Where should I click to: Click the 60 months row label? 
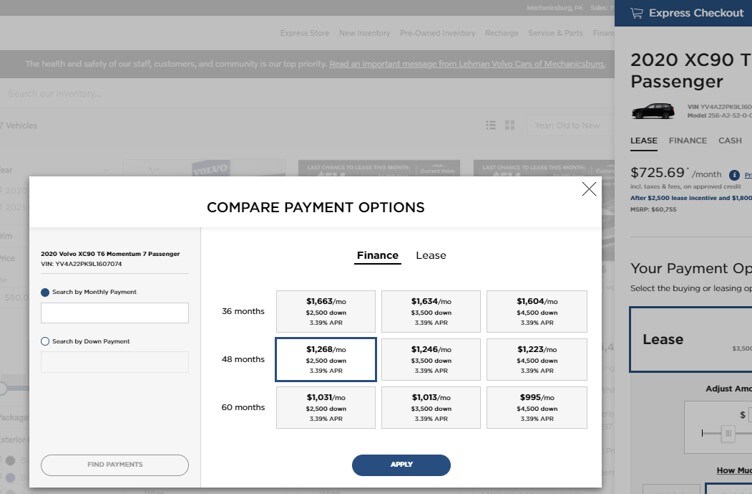[x=243, y=407]
